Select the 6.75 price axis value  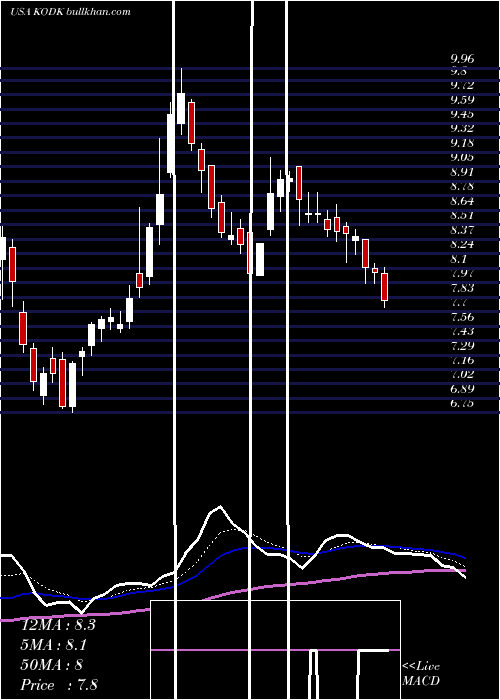click(462, 404)
